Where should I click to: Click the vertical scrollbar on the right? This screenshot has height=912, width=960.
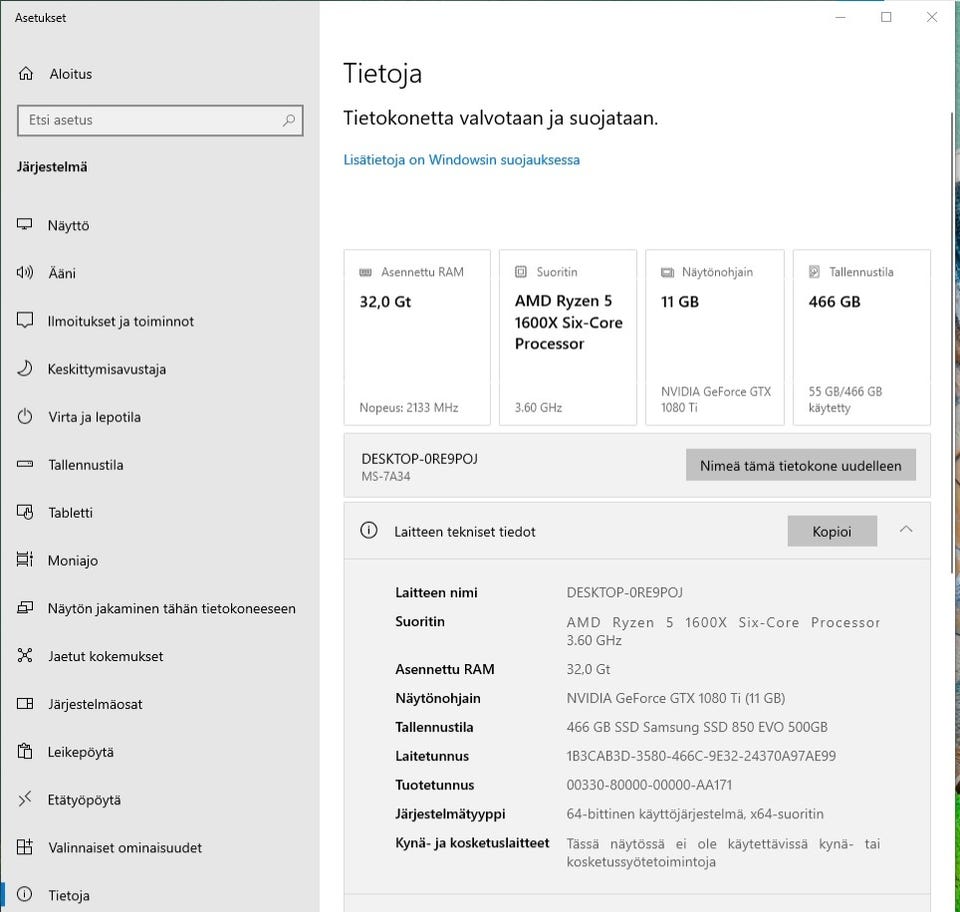click(x=951, y=343)
